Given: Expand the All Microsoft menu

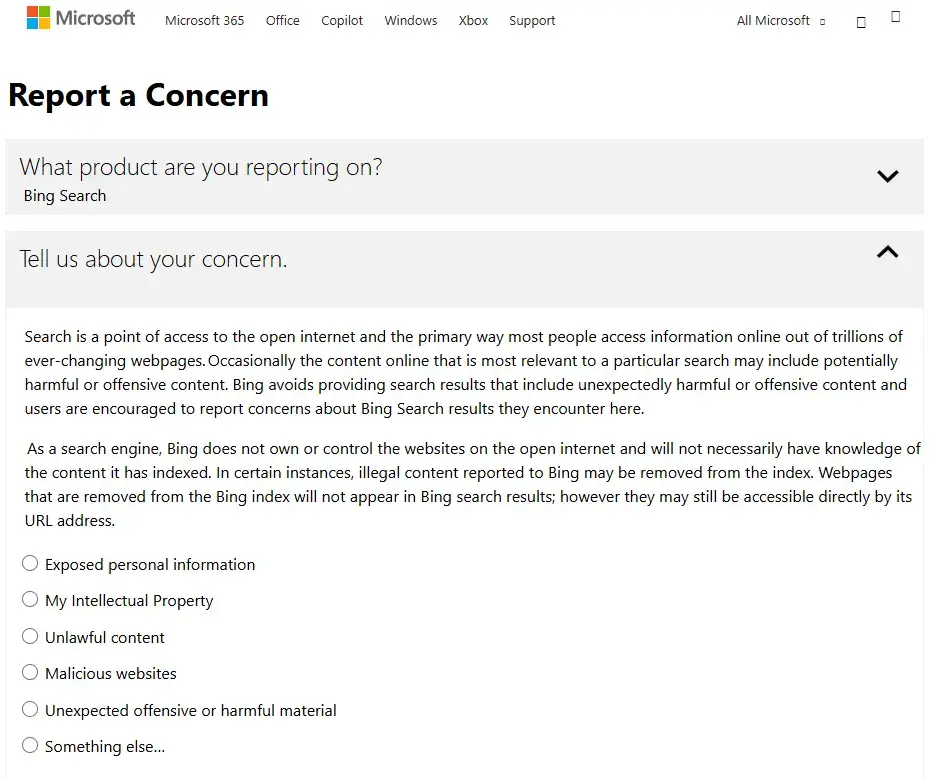Looking at the screenshot, I should tap(780, 21).
